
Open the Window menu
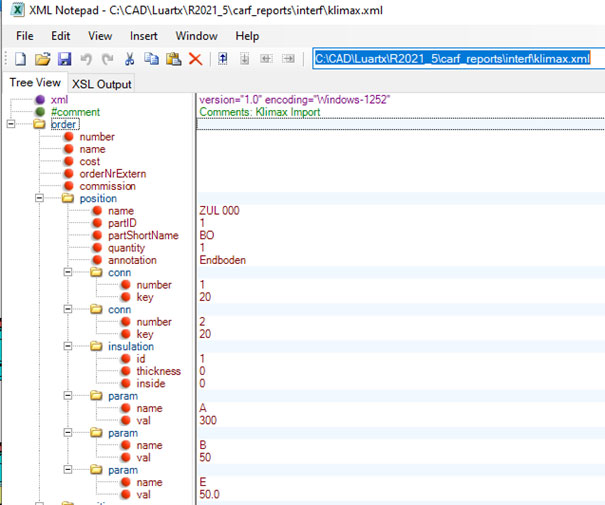click(196, 36)
